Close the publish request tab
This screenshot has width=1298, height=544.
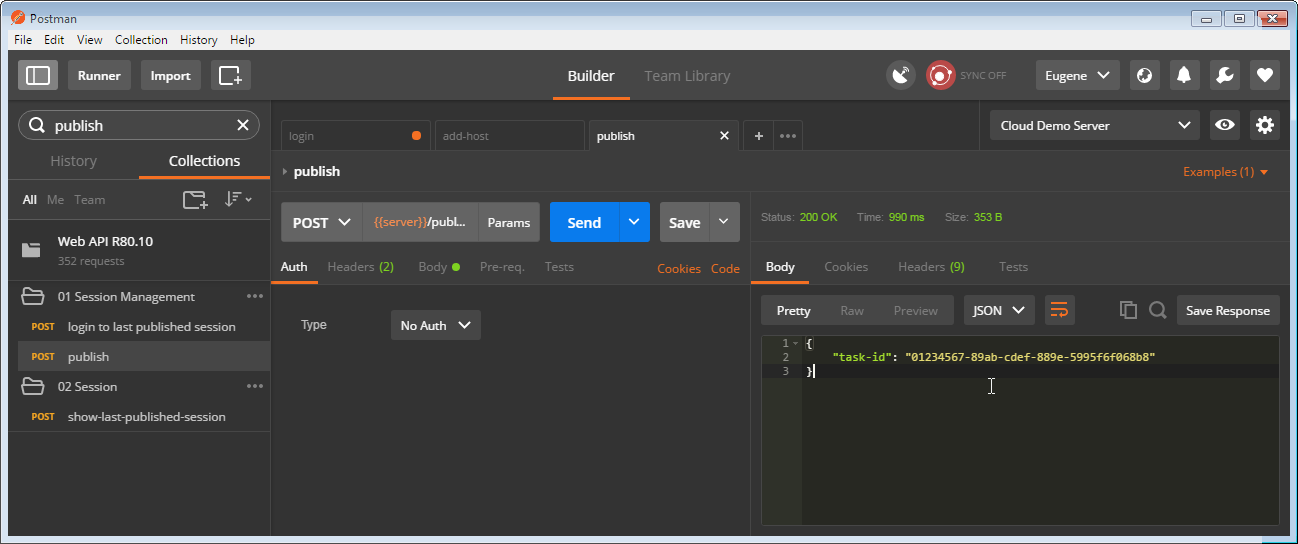(x=724, y=136)
